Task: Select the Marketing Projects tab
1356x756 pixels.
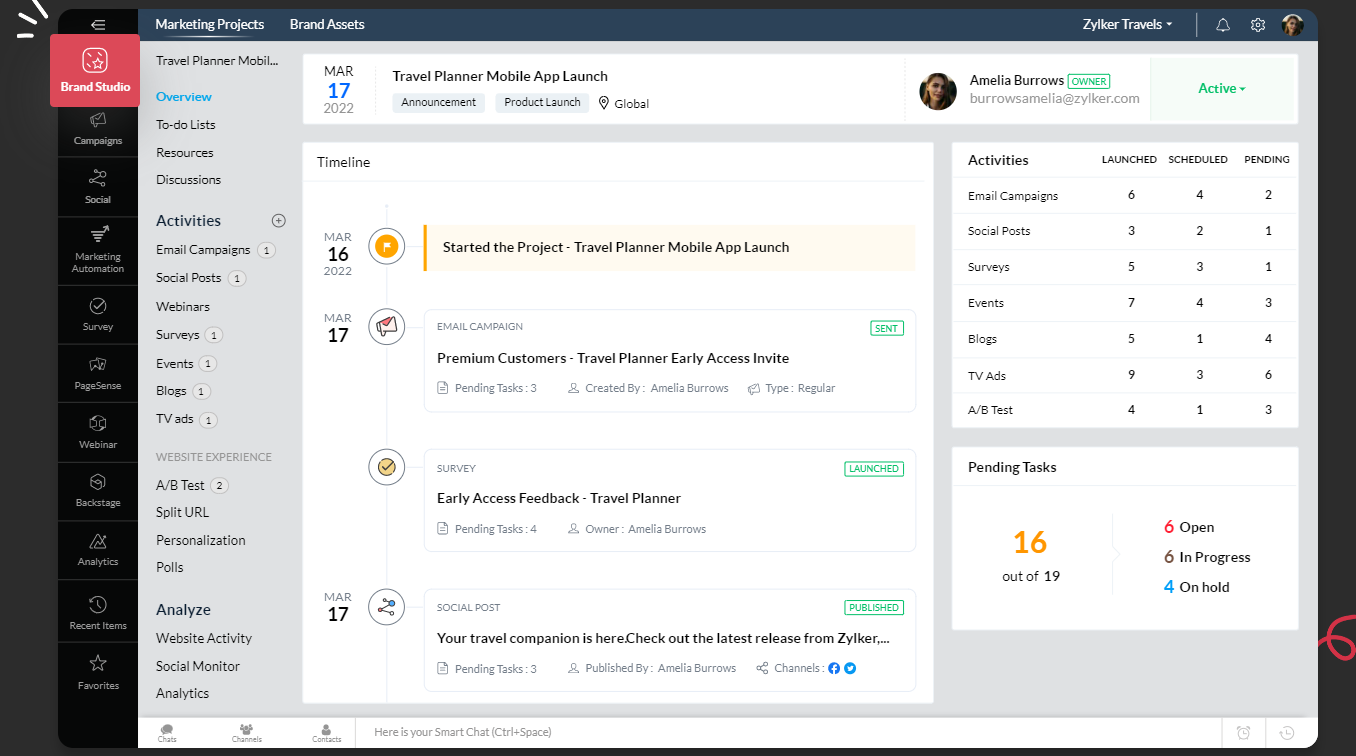Action: 210,24
